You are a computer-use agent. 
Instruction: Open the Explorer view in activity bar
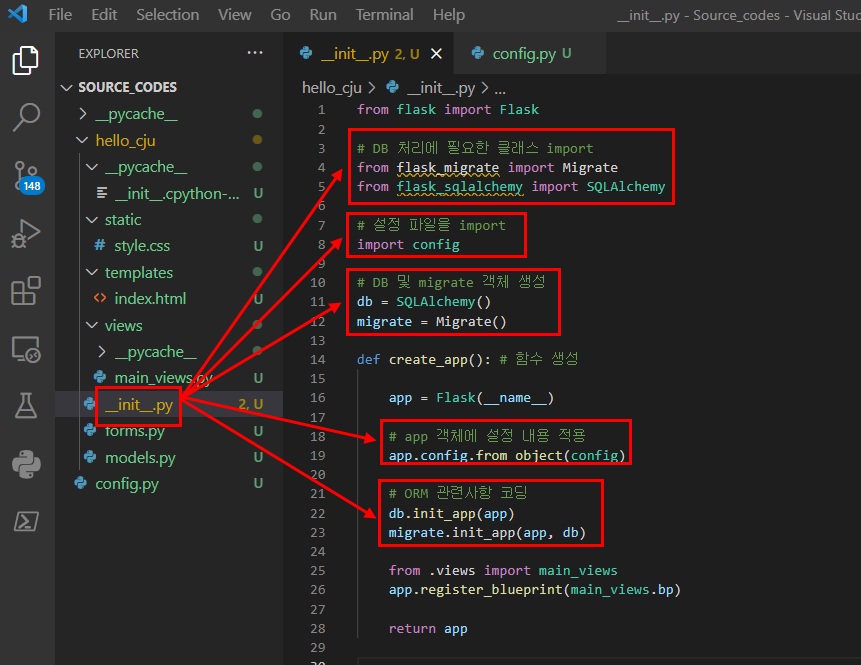tap(26, 60)
